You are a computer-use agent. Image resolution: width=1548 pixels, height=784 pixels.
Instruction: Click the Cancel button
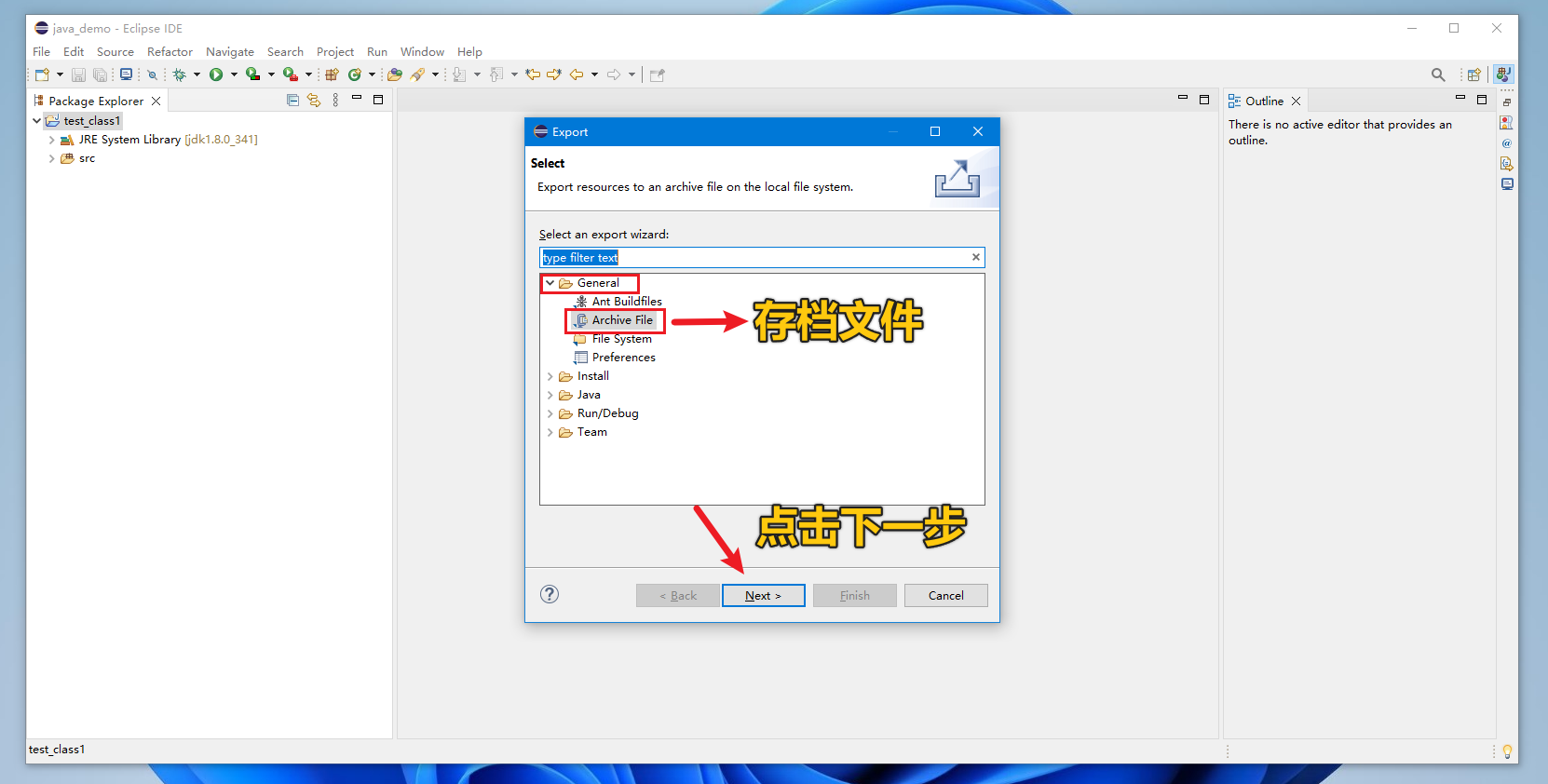click(946, 596)
